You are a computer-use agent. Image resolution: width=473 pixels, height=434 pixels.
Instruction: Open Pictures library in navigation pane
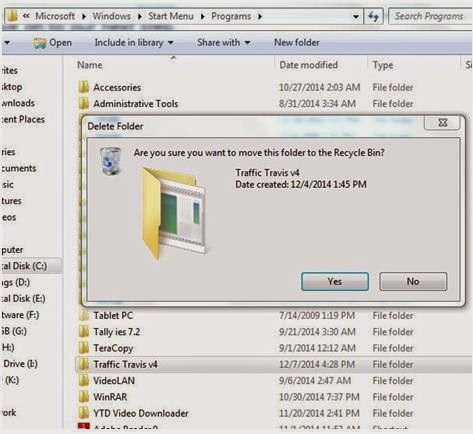coord(11,201)
